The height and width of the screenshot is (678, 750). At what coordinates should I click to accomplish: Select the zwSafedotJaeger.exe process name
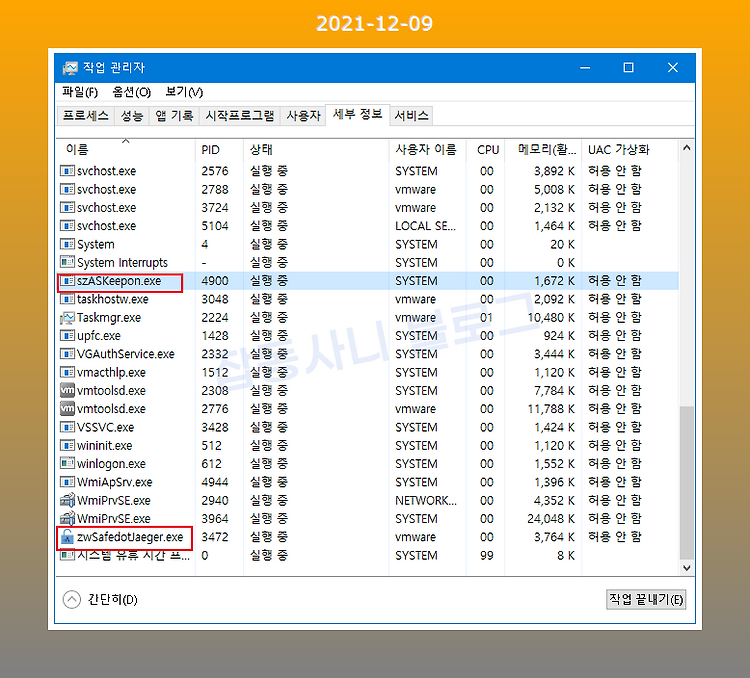[x=130, y=537]
